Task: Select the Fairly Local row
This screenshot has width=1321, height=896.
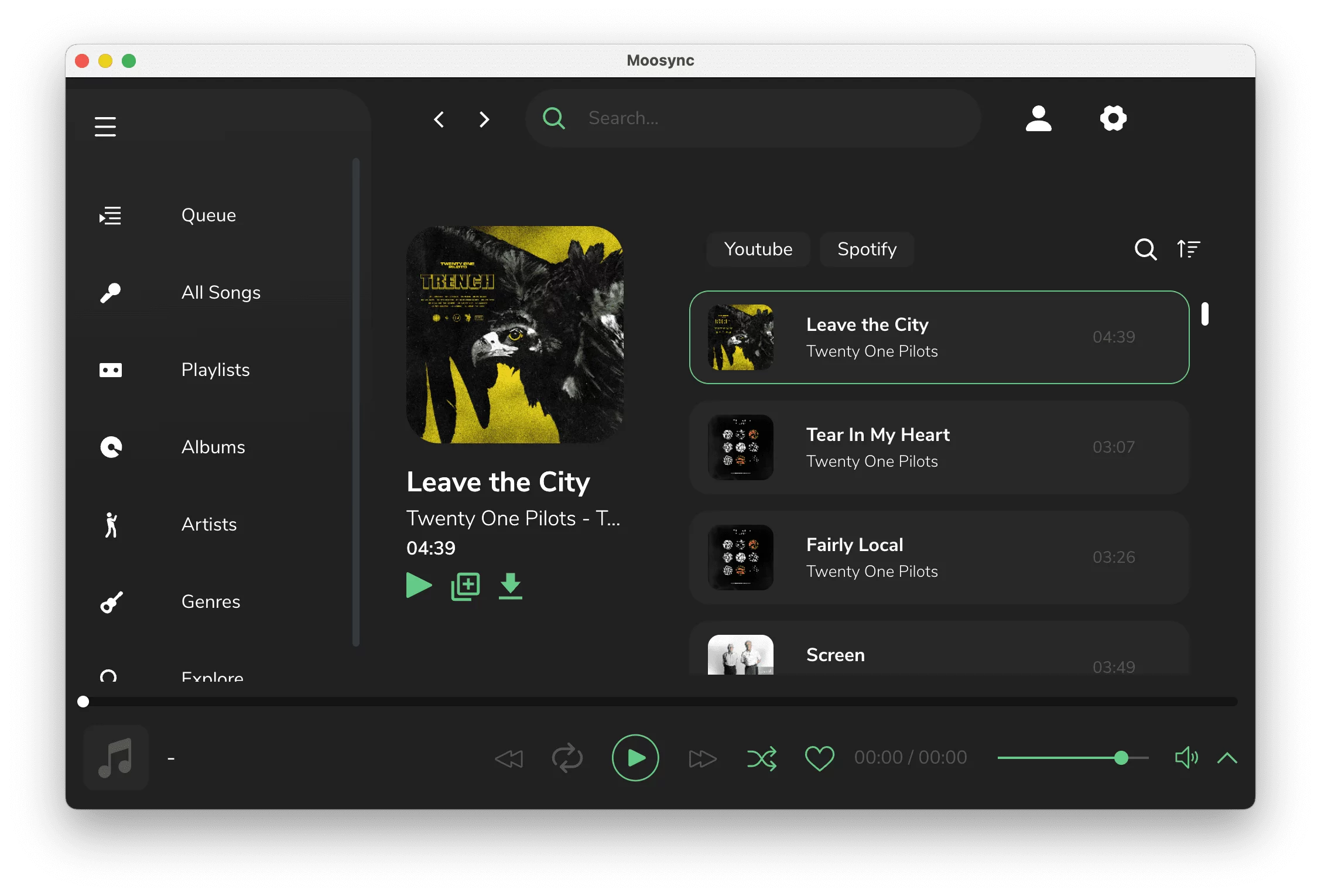Action: (x=939, y=558)
